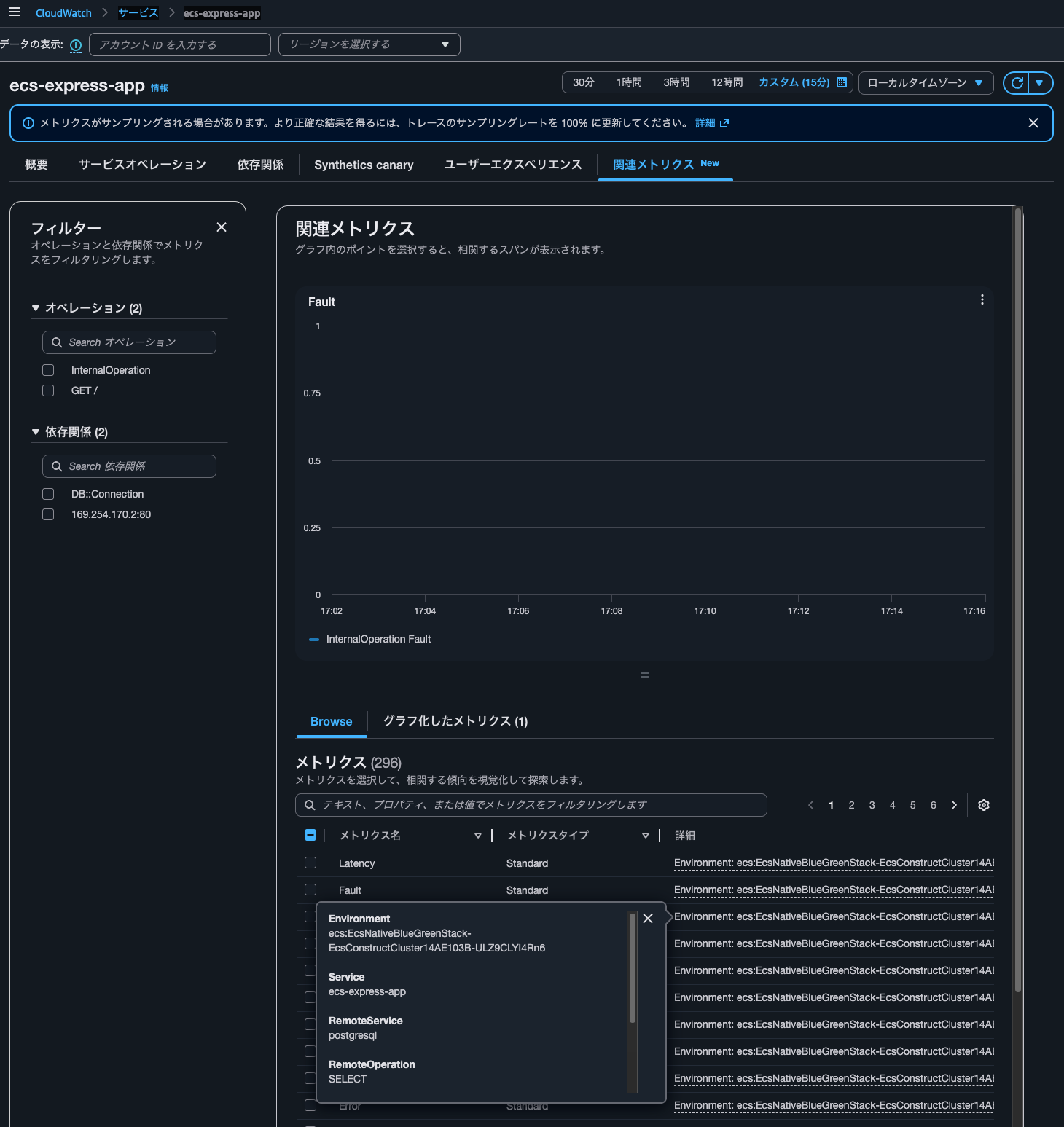Close the filter panel
The height and width of the screenshot is (1127, 1064).
[x=222, y=227]
